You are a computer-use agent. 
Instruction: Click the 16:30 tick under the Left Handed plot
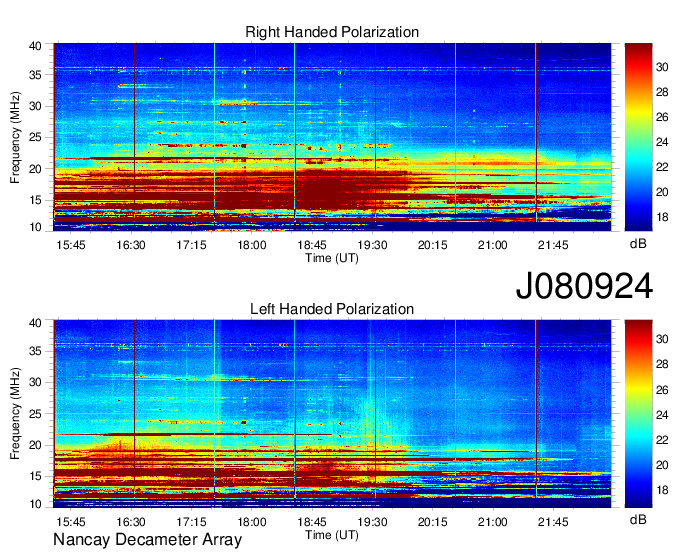(131, 522)
